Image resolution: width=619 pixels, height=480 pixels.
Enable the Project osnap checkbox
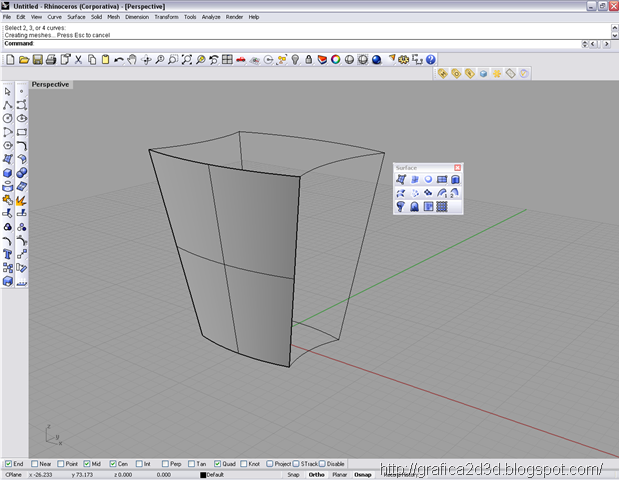coord(270,464)
